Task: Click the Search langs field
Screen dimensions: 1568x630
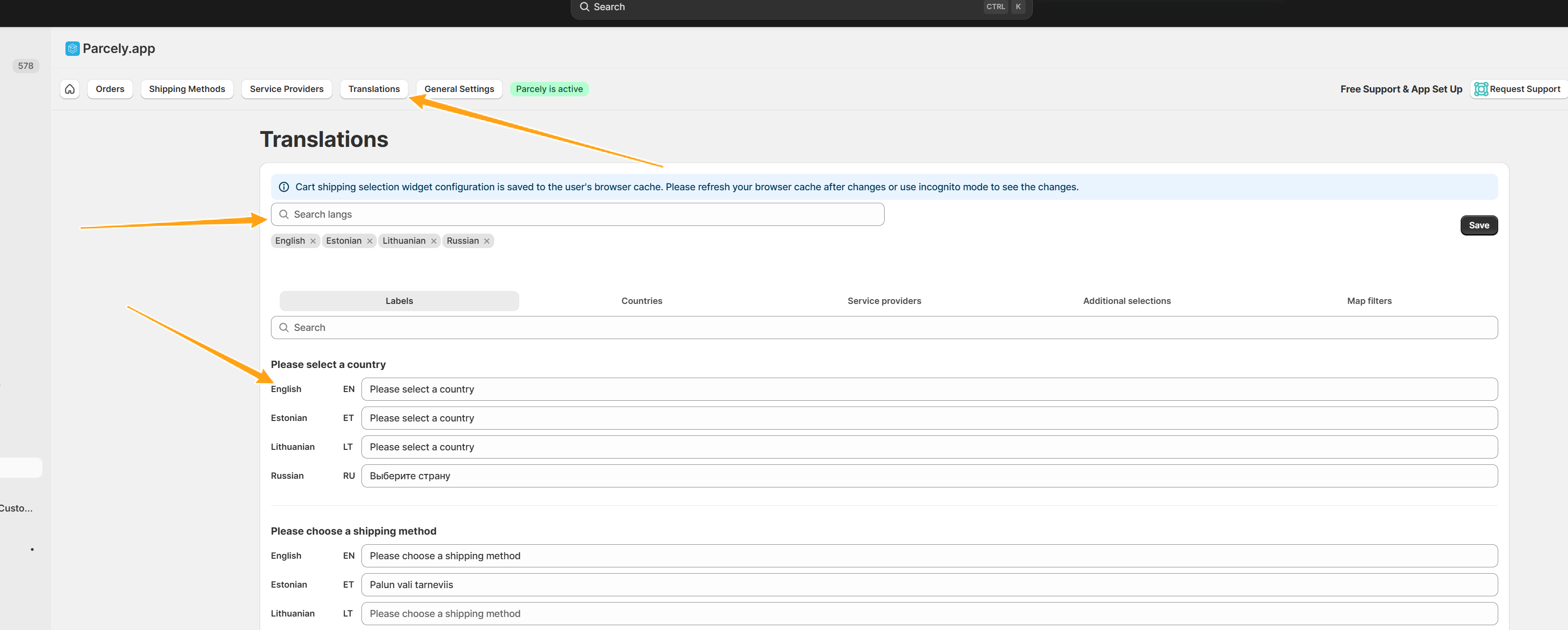Action: tap(577, 214)
